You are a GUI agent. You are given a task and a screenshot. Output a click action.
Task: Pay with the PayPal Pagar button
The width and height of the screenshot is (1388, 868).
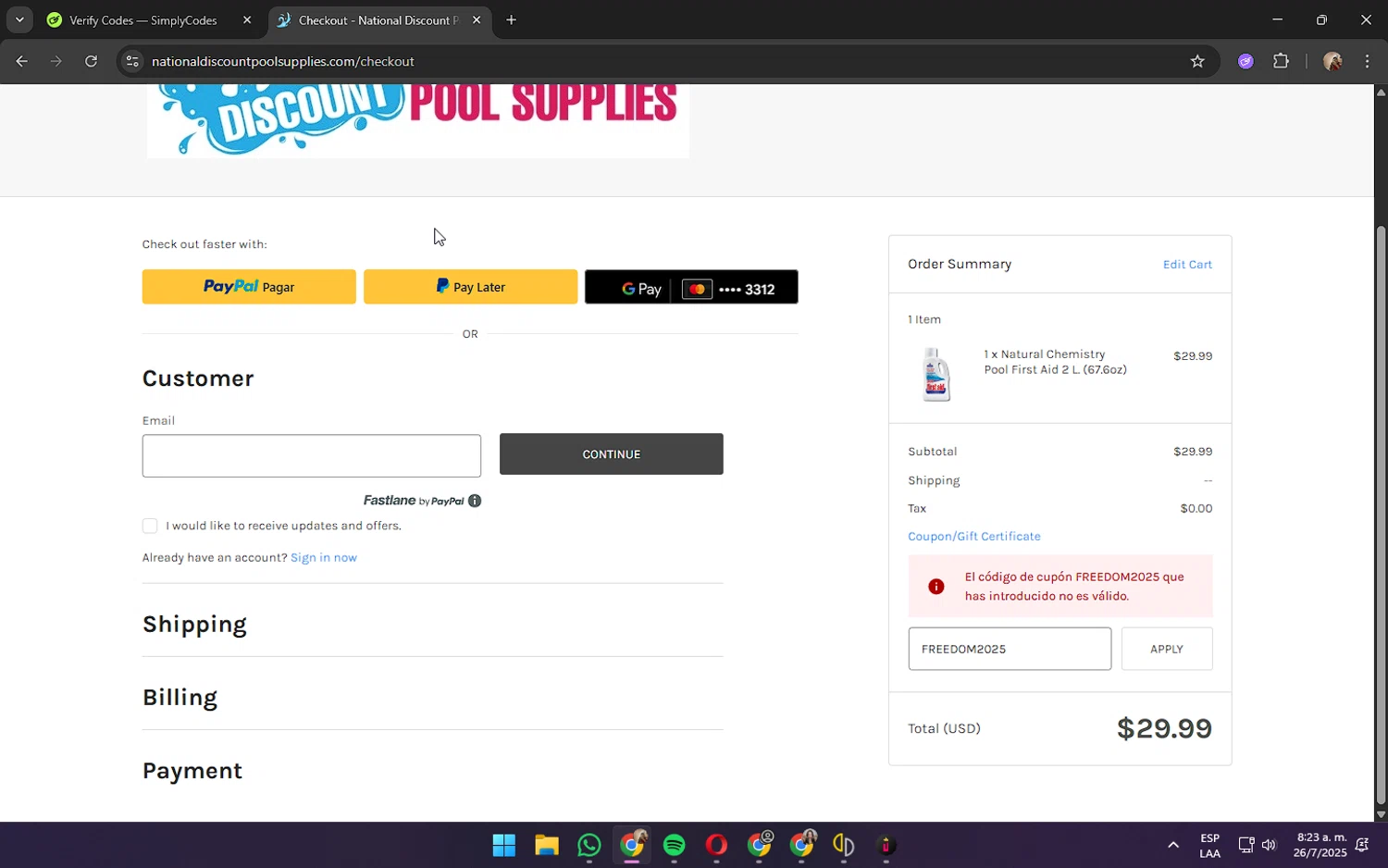[x=249, y=287]
